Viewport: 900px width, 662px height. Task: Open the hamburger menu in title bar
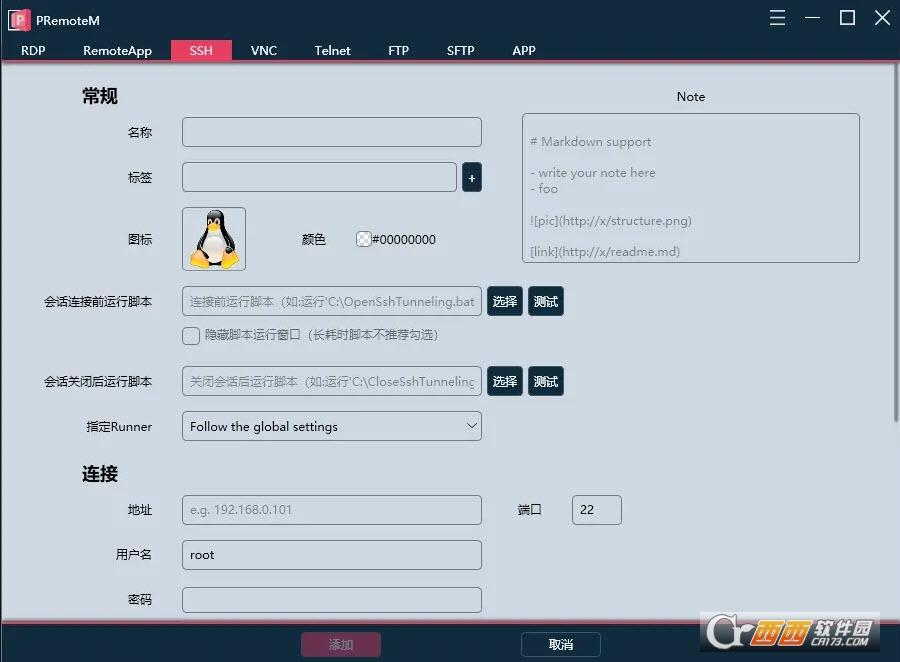pos(777,18)
